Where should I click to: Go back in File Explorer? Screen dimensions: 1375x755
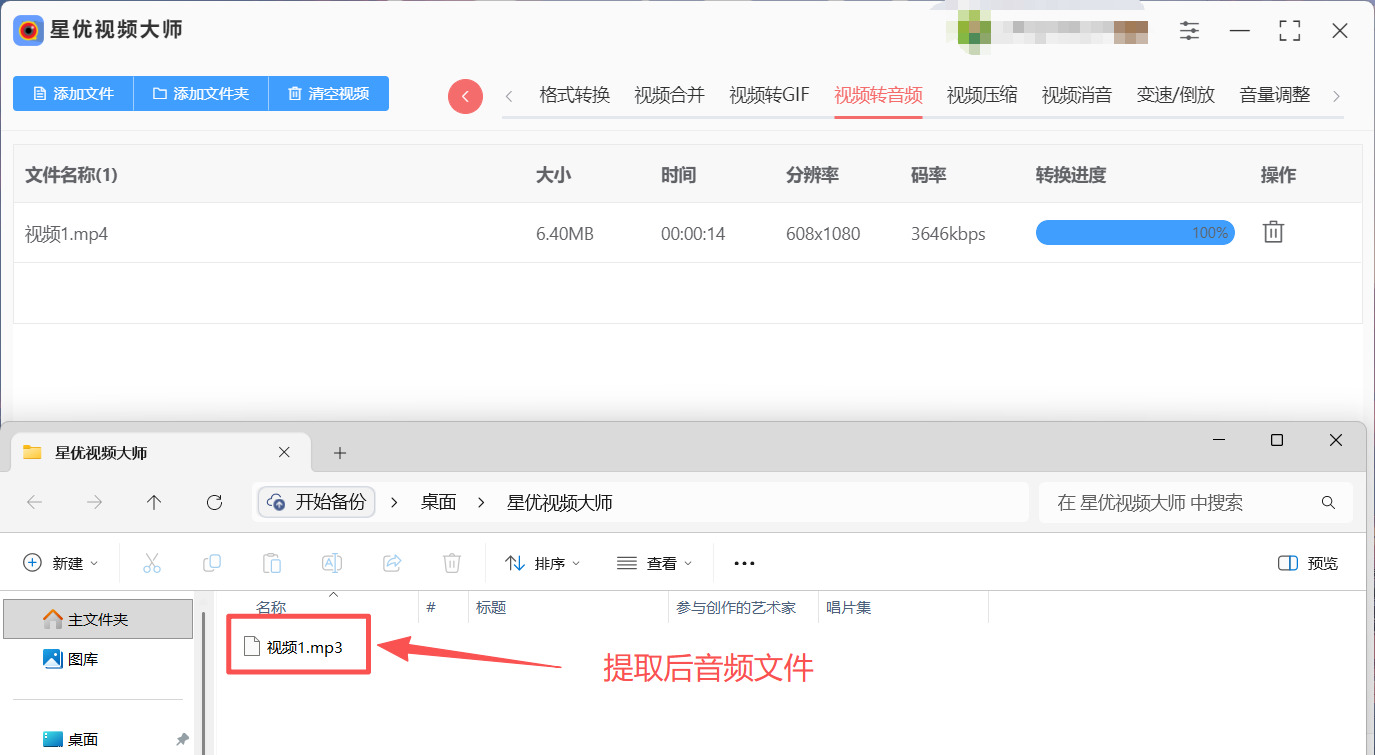click(x=35, y=502)
